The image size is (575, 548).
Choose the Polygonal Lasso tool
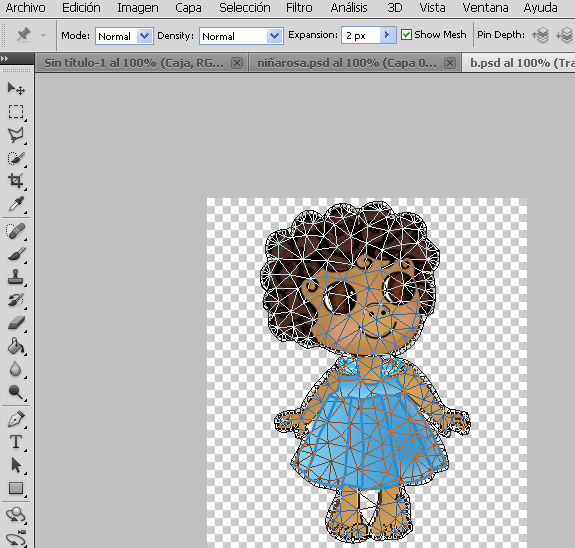(16, 135)
